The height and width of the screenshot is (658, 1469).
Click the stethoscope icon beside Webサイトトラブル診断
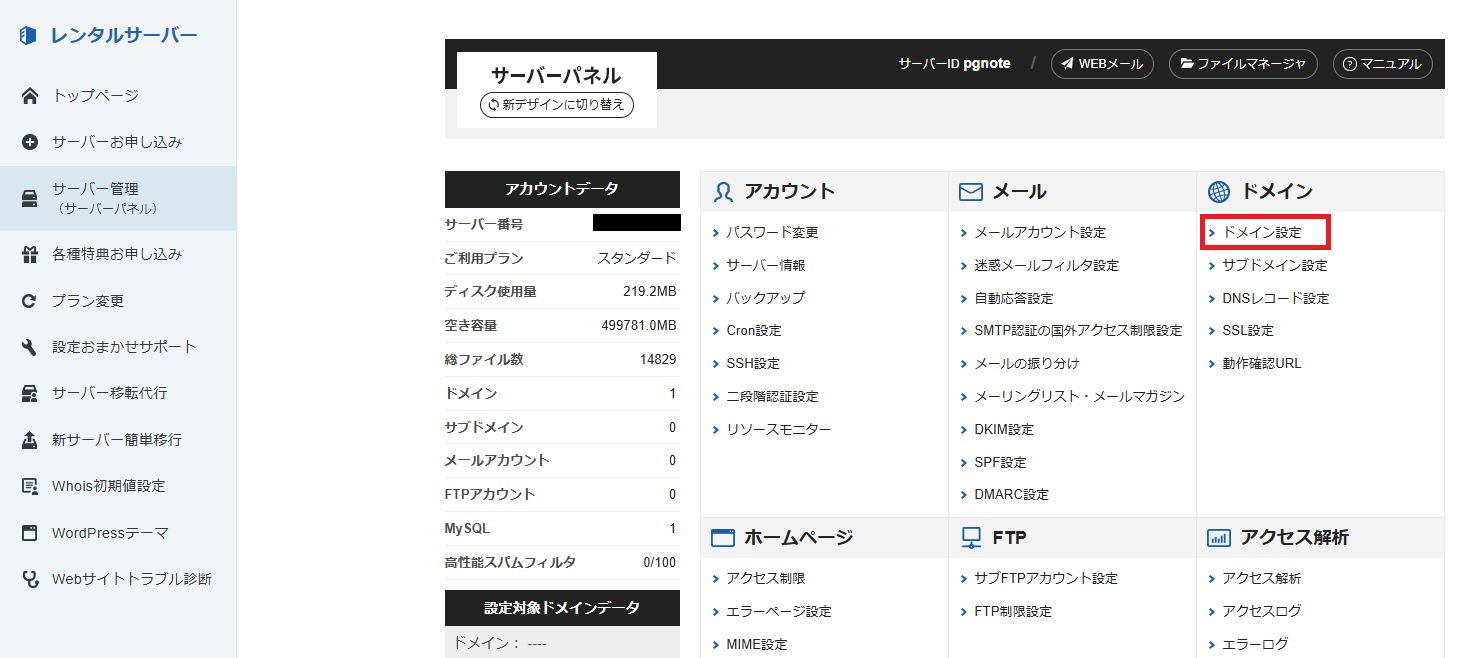click(30, 579)
